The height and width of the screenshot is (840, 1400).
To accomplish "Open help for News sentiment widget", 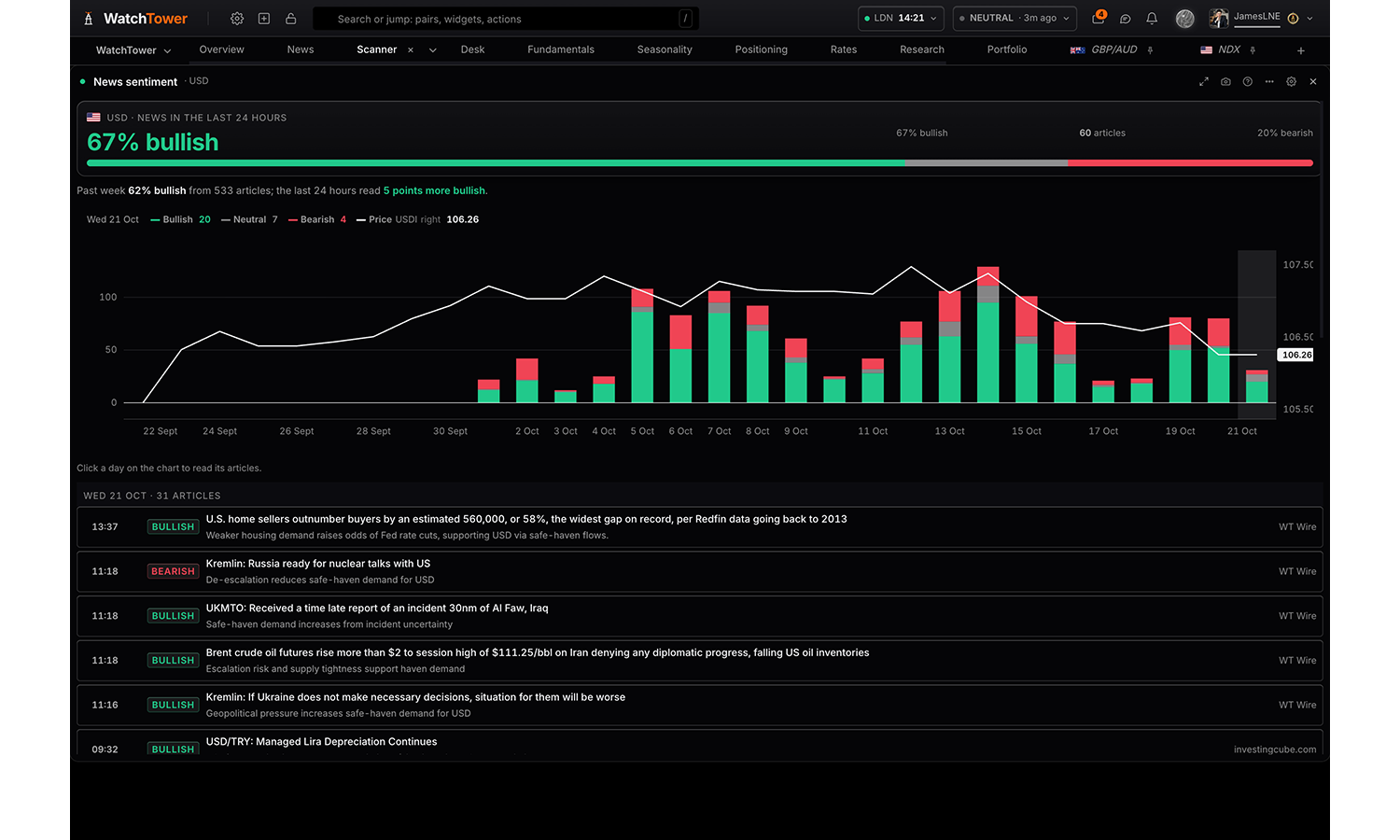I will pyautogui.click(x=1248, y=82).
